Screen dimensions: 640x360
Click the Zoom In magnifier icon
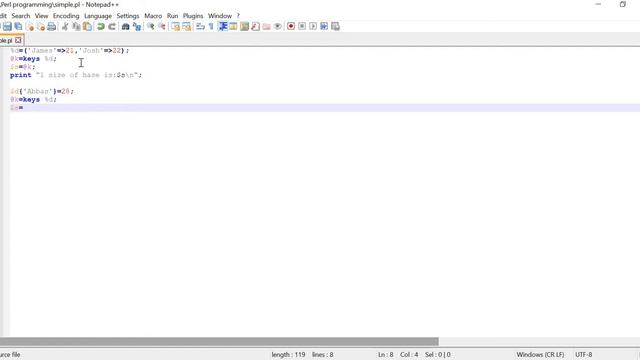point(151,27)
